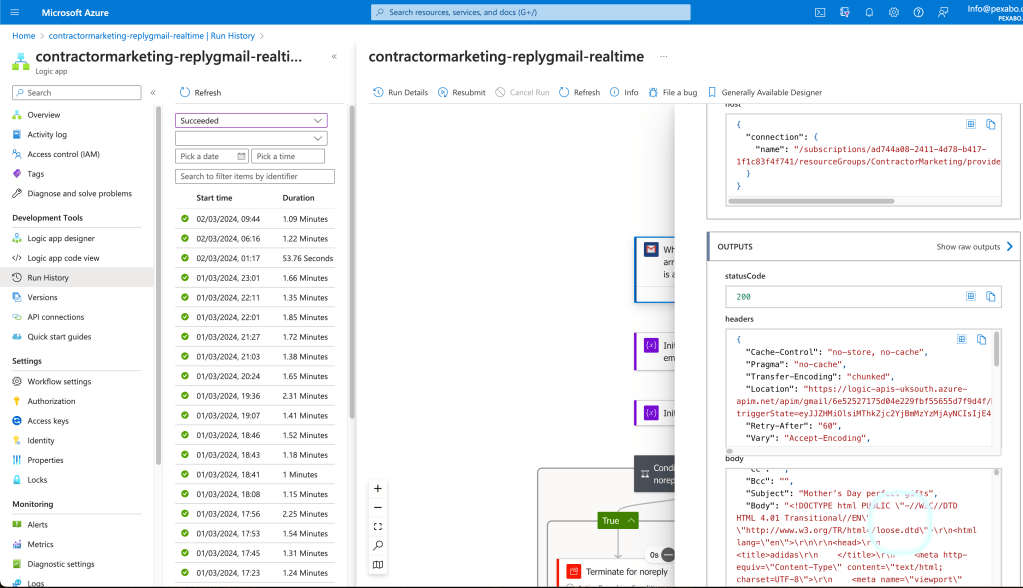Open Overview in the sidebar
The height and width of the screenshot is (588, 1023).
point(44,115)
